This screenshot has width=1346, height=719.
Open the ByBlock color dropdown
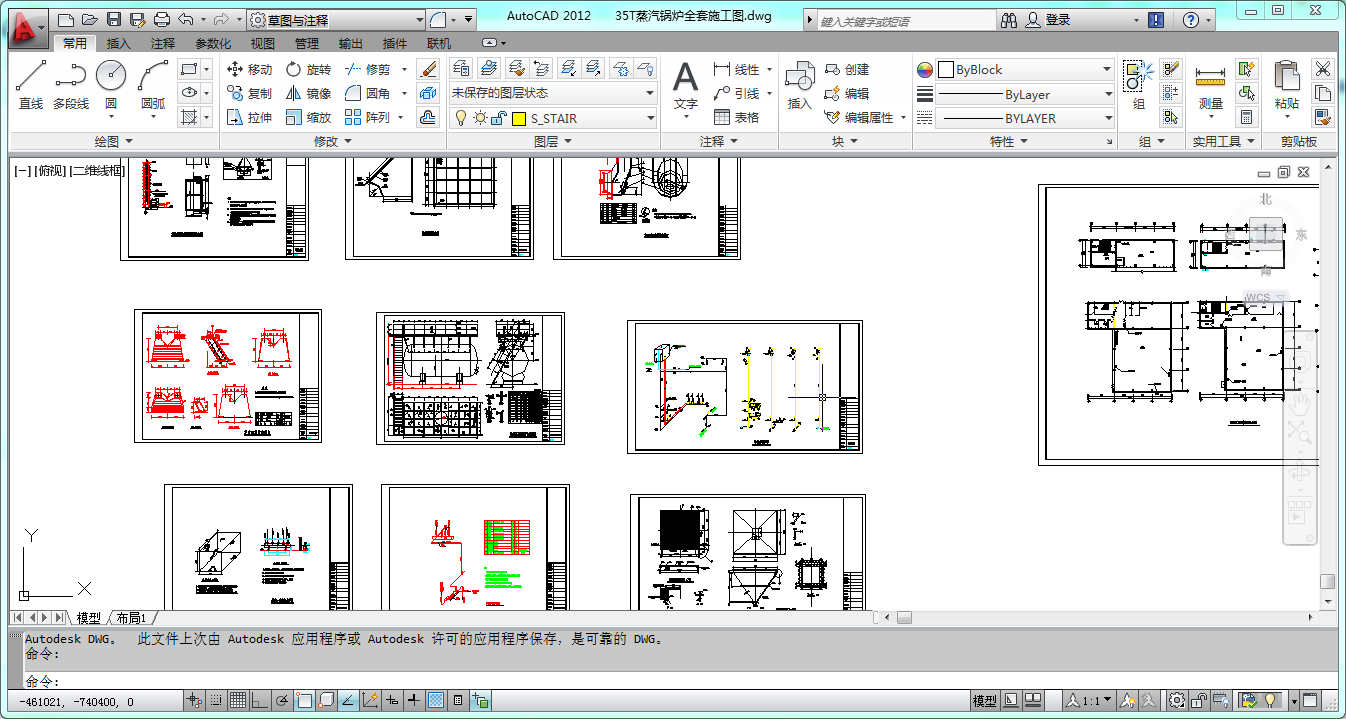(x=1024, y=70)
